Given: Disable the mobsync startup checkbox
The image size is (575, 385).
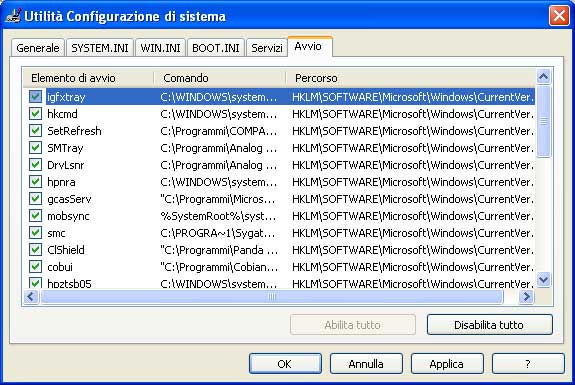Looking at the screenshot, I should (35, 216).
